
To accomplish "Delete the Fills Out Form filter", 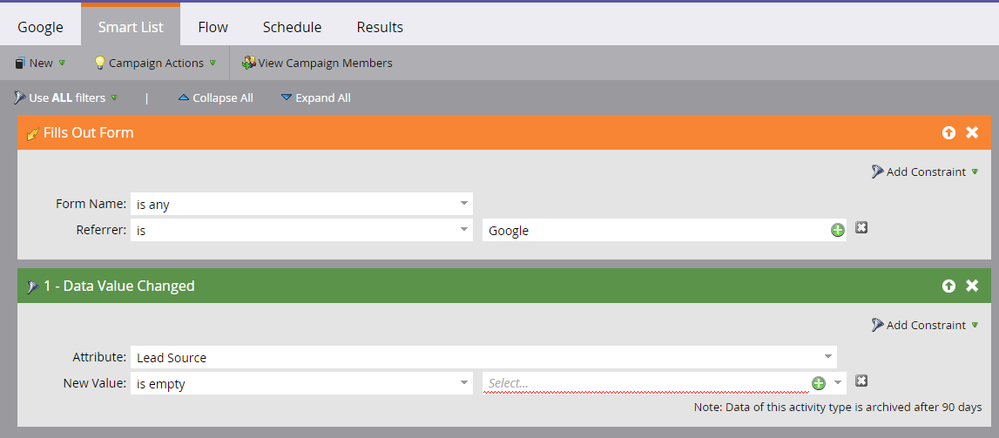I will [972, 133].
